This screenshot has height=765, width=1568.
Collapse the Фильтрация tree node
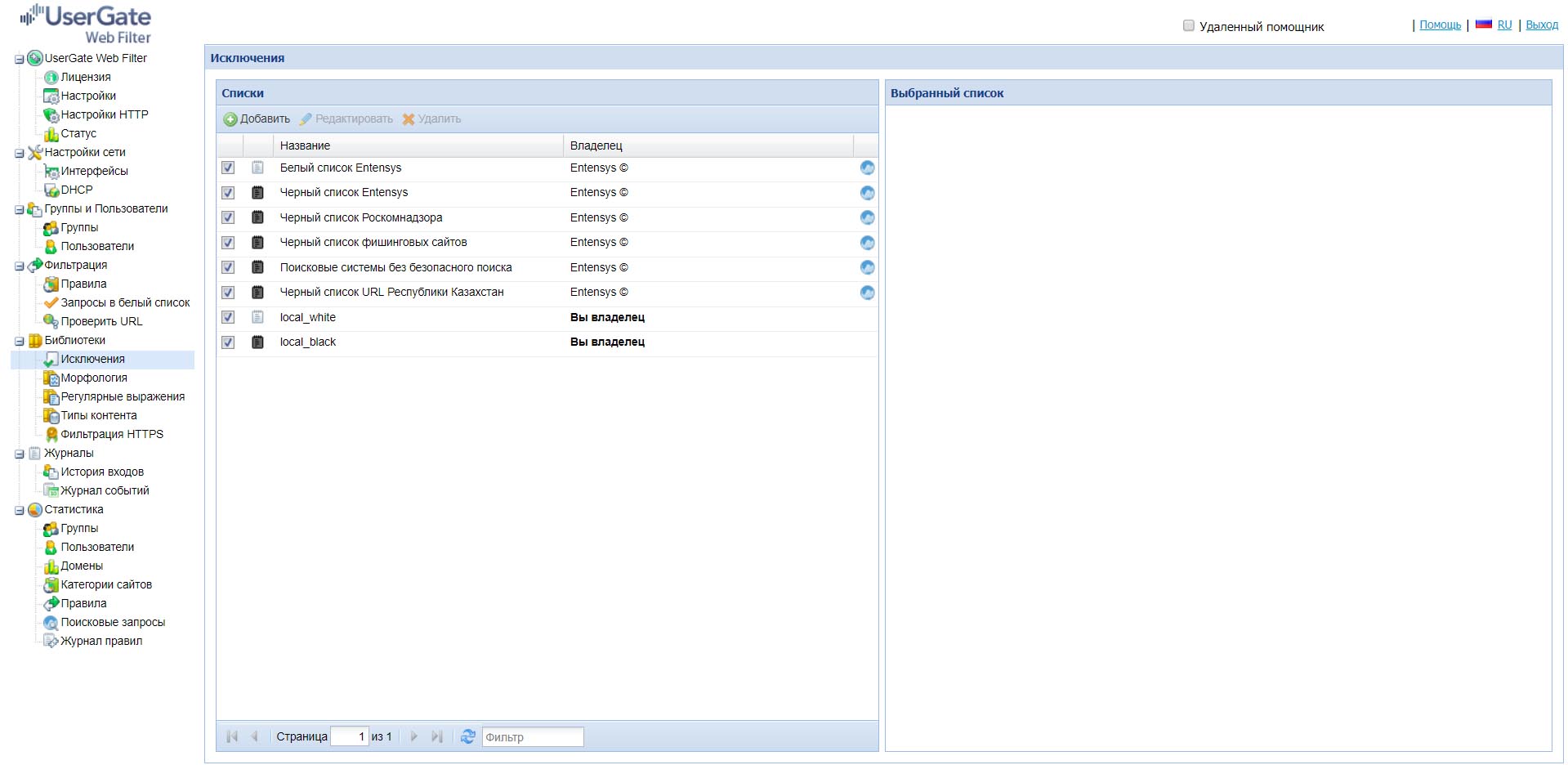20,266
